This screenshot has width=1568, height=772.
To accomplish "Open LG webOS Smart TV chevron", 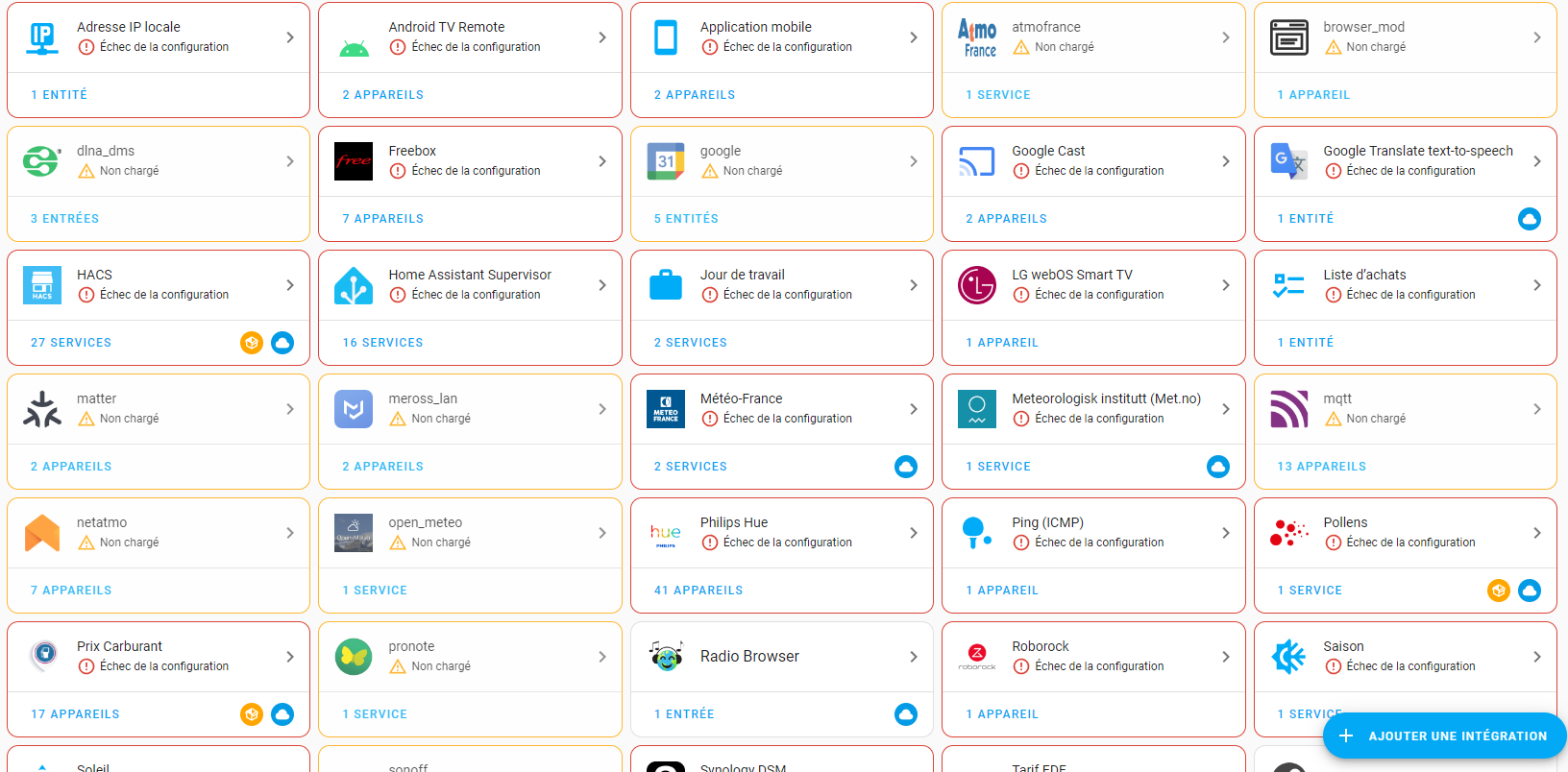I will click(1226, 285).
